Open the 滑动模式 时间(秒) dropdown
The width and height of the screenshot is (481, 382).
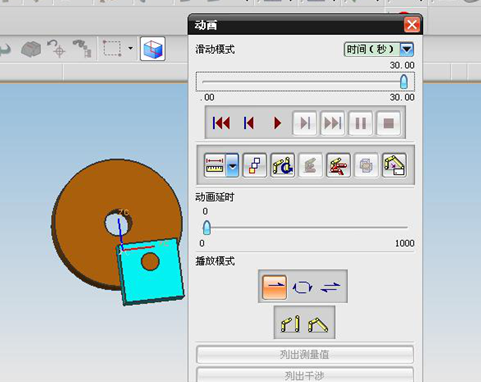click(407, 49)
